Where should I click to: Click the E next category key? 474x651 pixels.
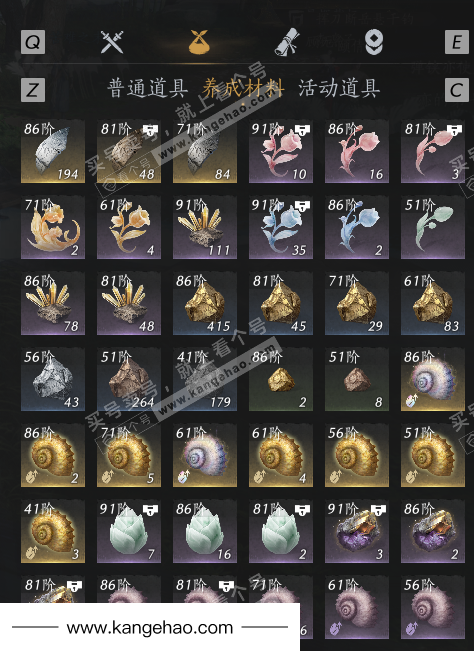[457, 42]
